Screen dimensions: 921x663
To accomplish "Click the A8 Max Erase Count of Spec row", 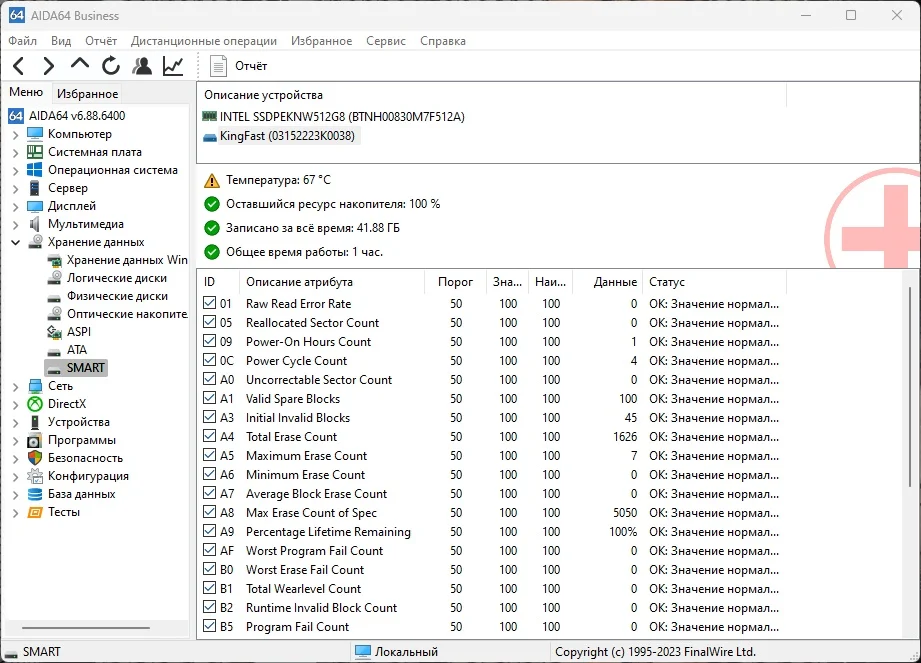I will 491,512.
